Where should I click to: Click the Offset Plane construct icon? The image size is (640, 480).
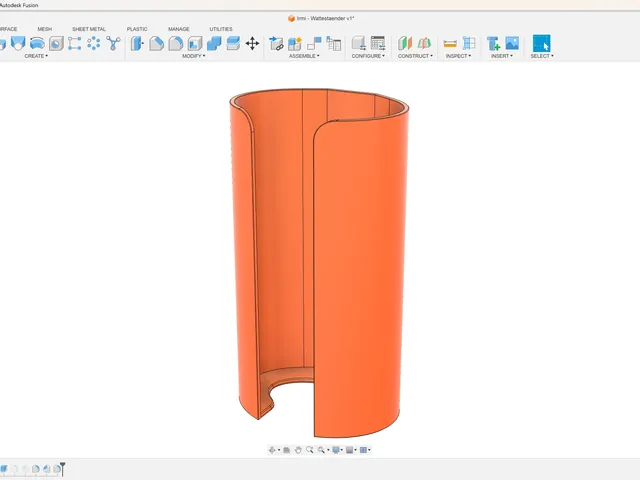[x=405, y=43]
